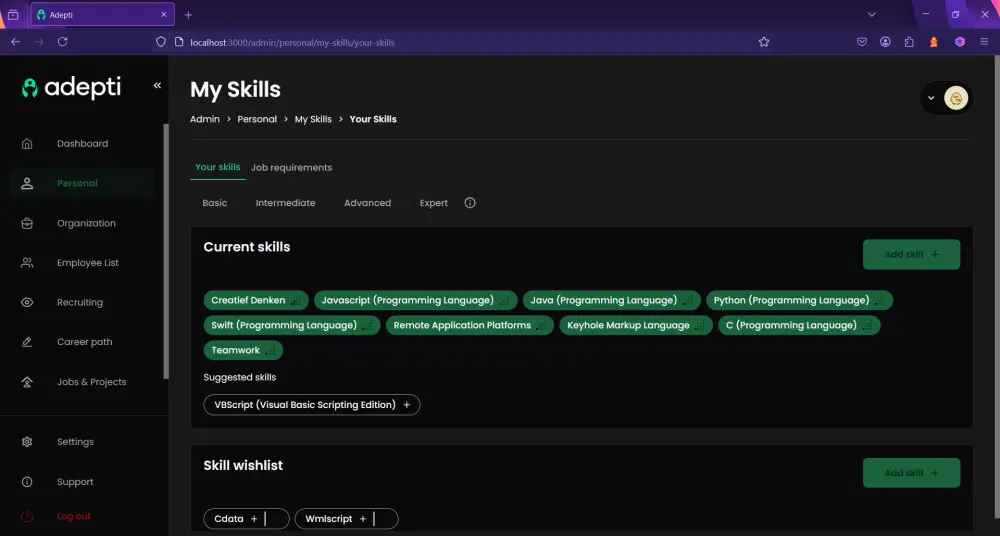
Task: Open the tracking protection shield icon
Action: (x=161, y=41)
